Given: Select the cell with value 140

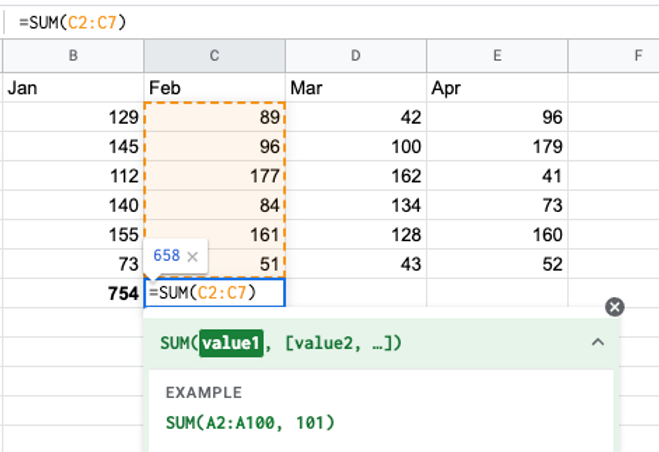Looking at the screenshot, I should click(73, 205).
